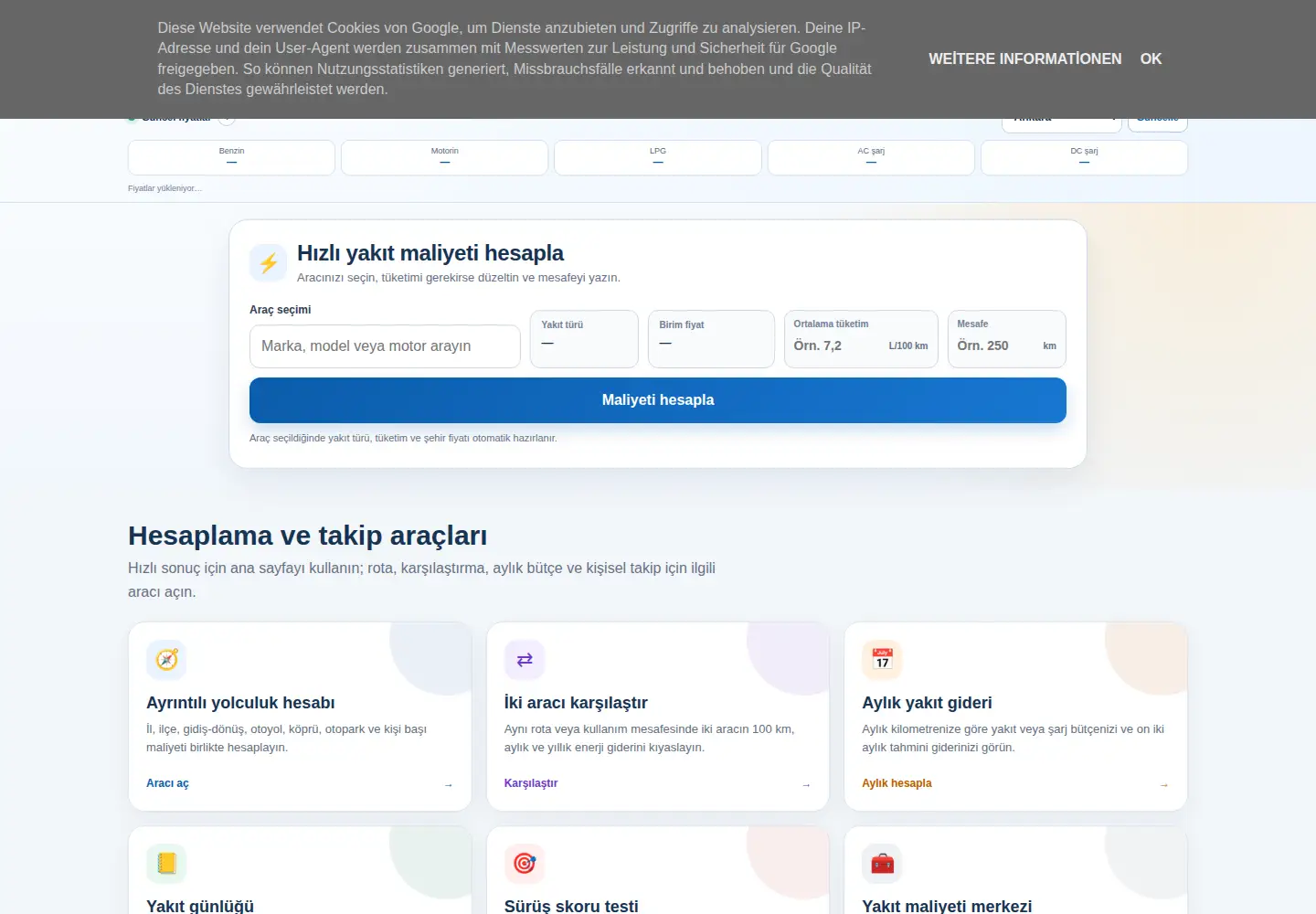Click the Ortalama tüketim input field
Image resolution: width=1316 pixels, height=914 pixels.
click(861, 339)
